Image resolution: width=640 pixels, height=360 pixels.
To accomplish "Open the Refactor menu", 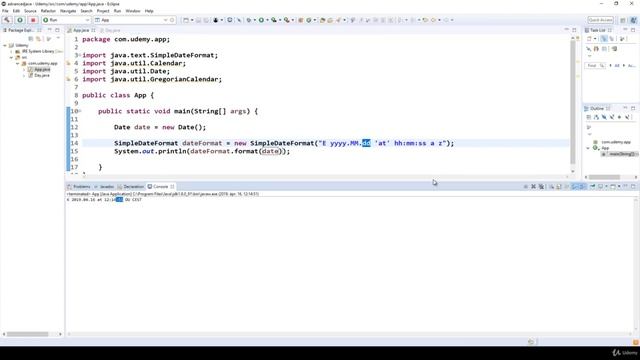I will tap(48, 11).
